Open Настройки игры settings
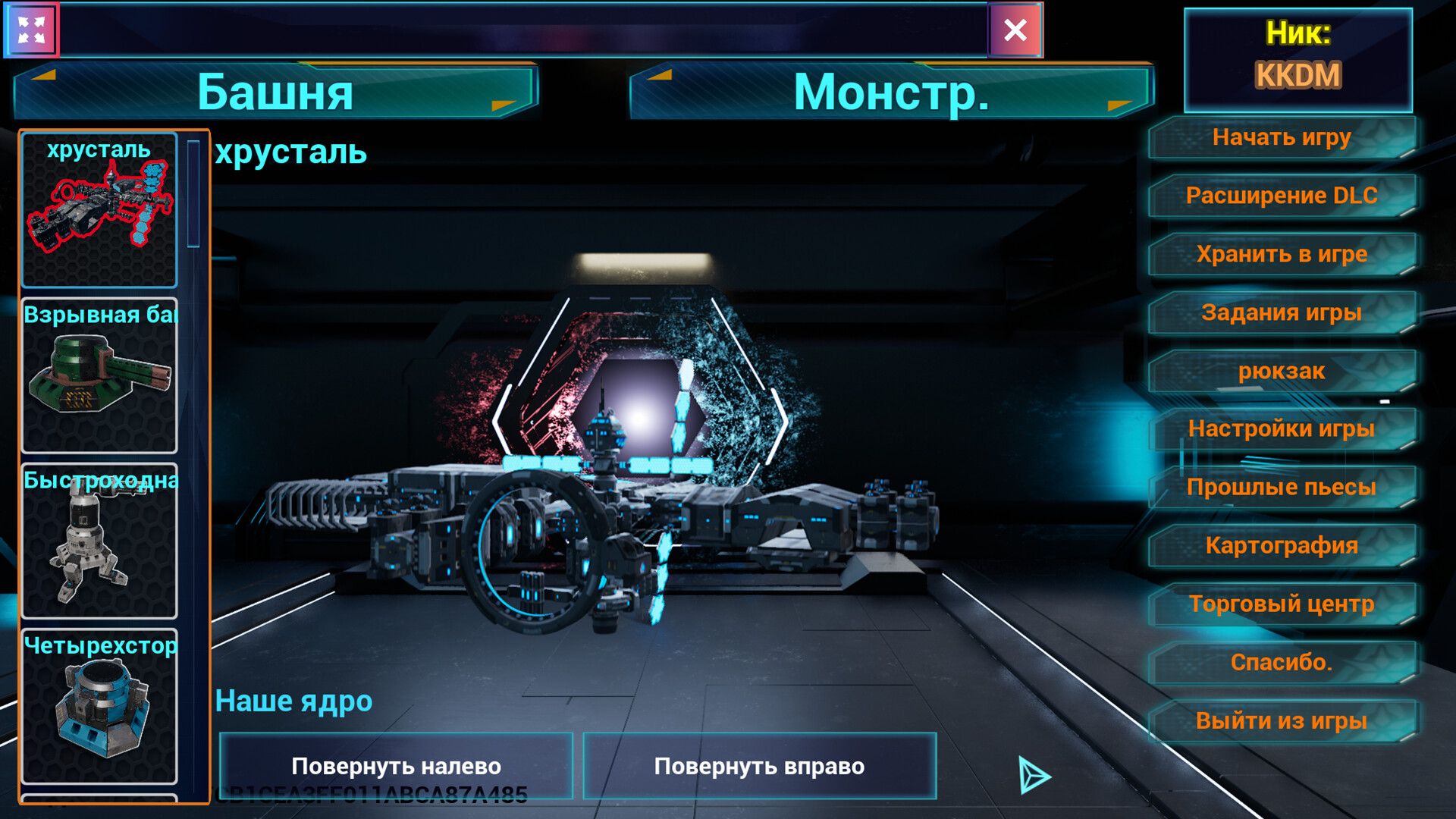The image size is (1456, 819). [x=1282, y=428]
